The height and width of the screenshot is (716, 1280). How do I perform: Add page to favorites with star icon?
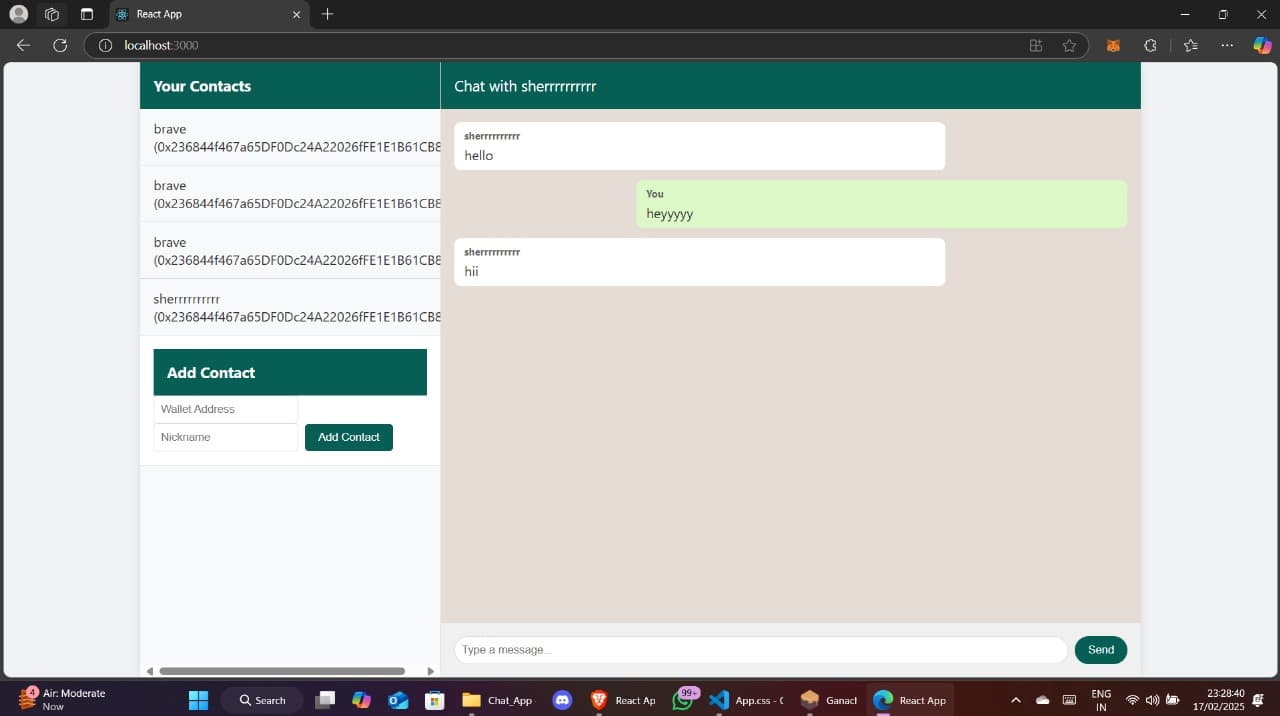(x=1069, y=45)
